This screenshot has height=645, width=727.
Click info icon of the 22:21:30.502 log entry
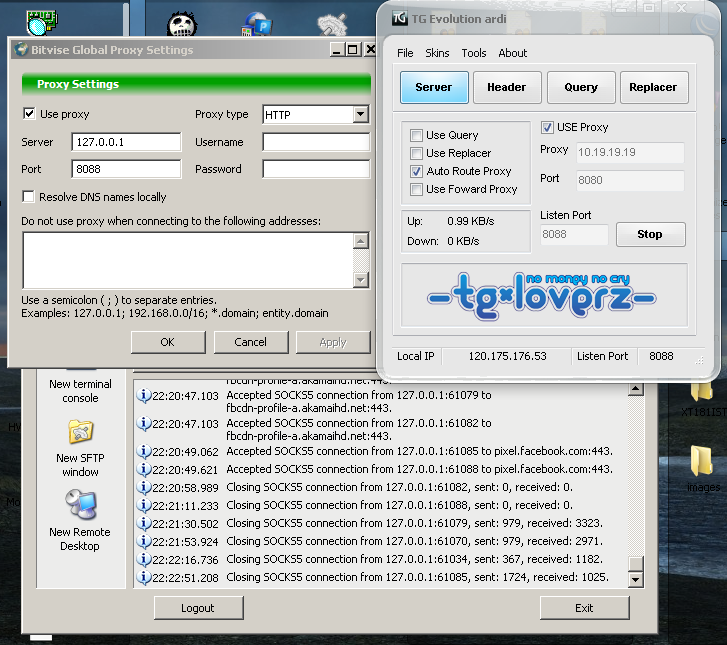click(143, 524)
